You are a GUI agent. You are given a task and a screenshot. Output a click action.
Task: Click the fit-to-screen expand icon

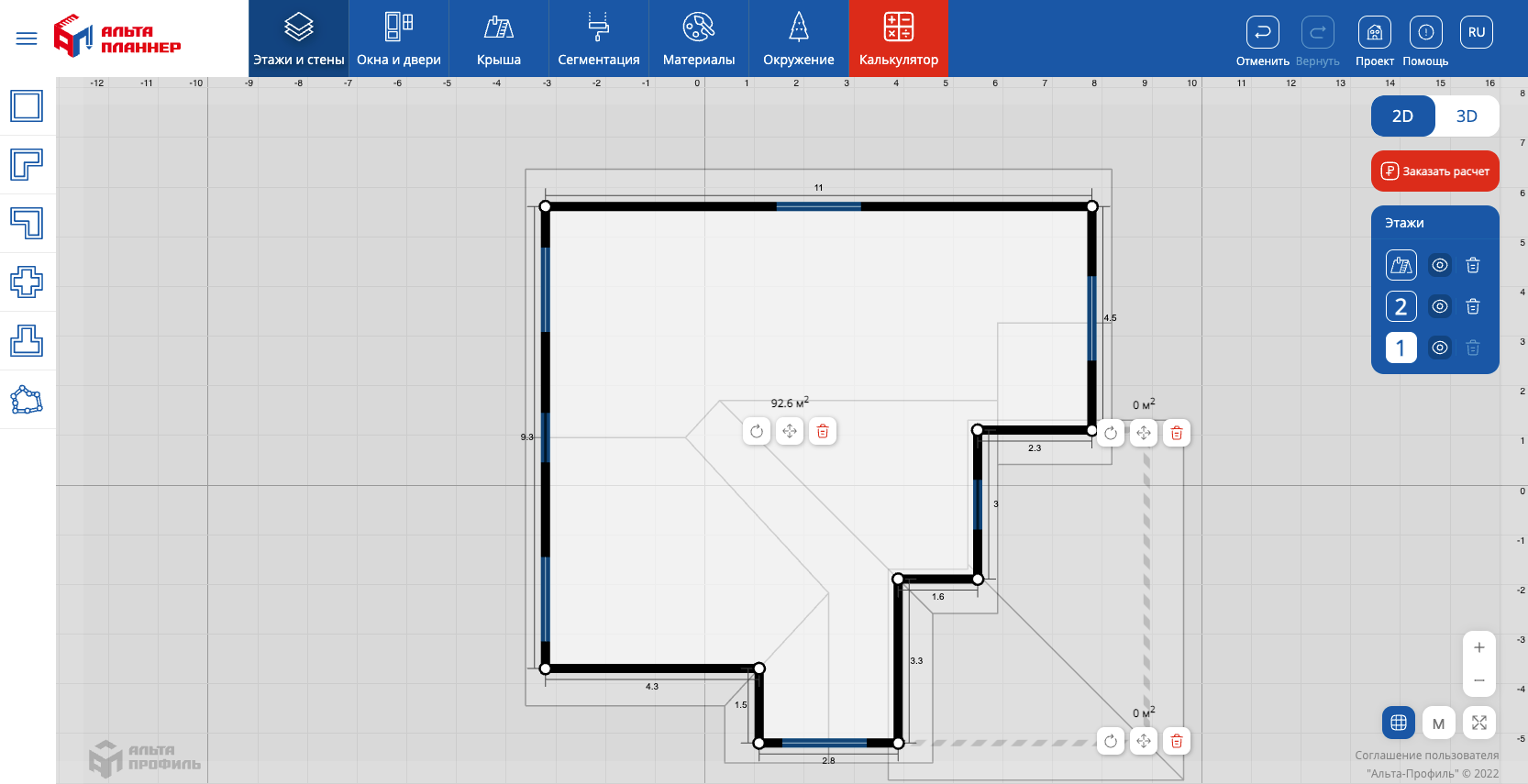[x=1478, y=723]
